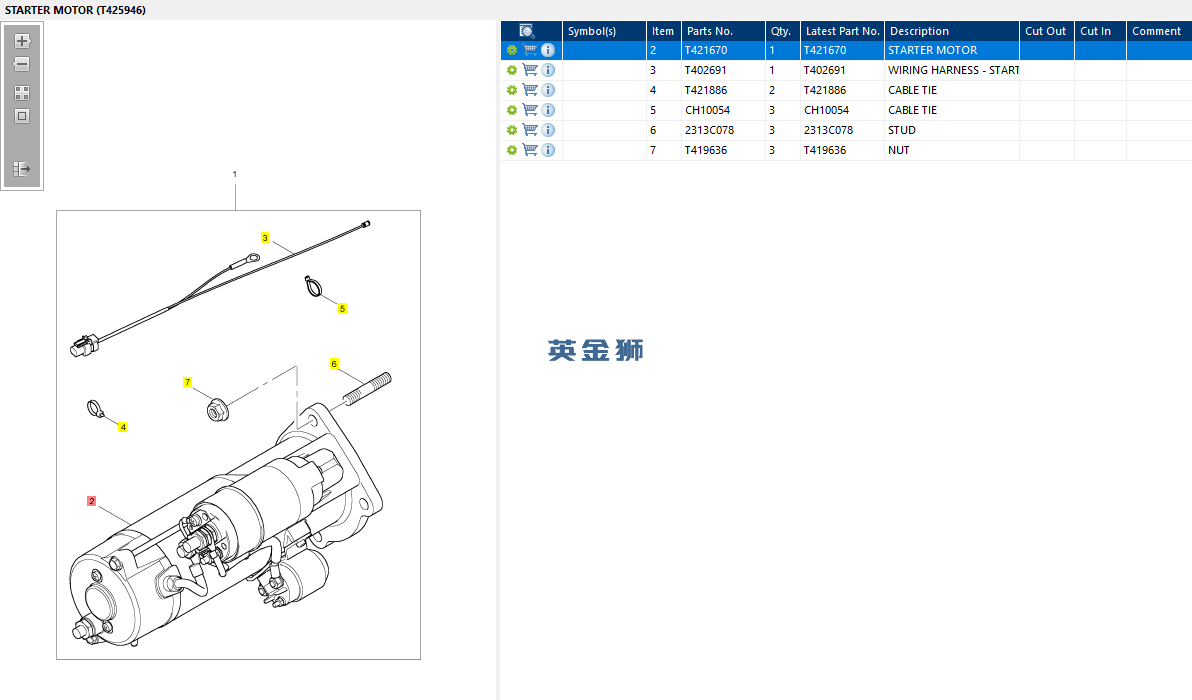Select callout 4 cable tie in diagram
The image size is (1192, 700).
tap(122, 427)
